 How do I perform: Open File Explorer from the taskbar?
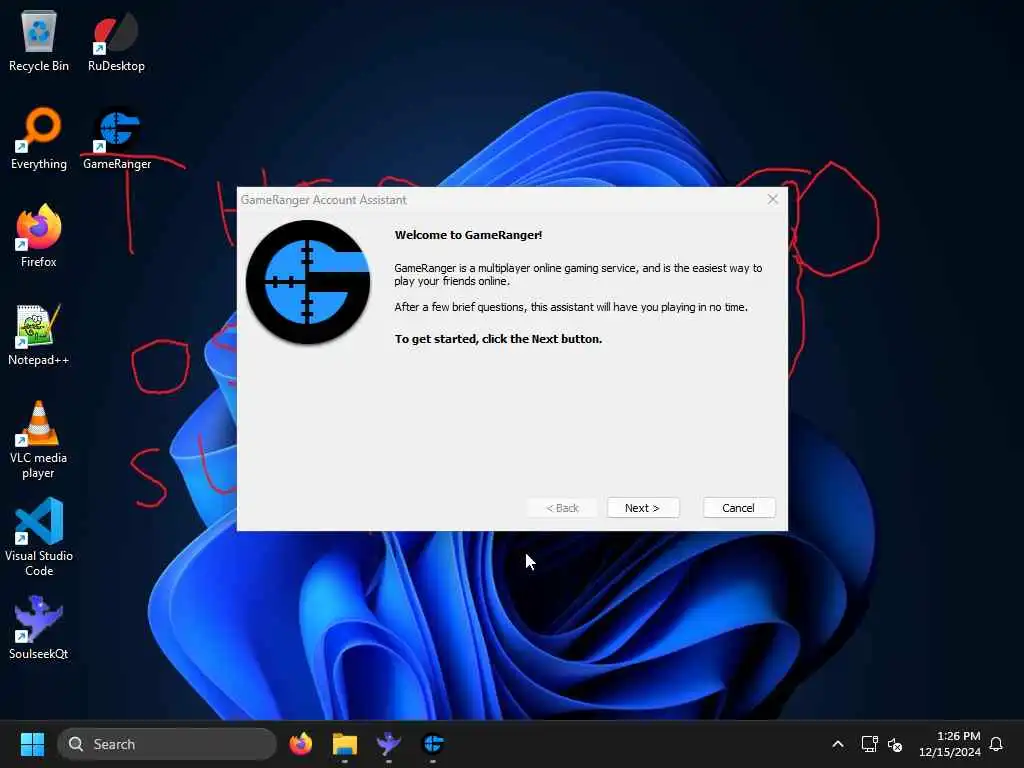(x=345, y=744)
